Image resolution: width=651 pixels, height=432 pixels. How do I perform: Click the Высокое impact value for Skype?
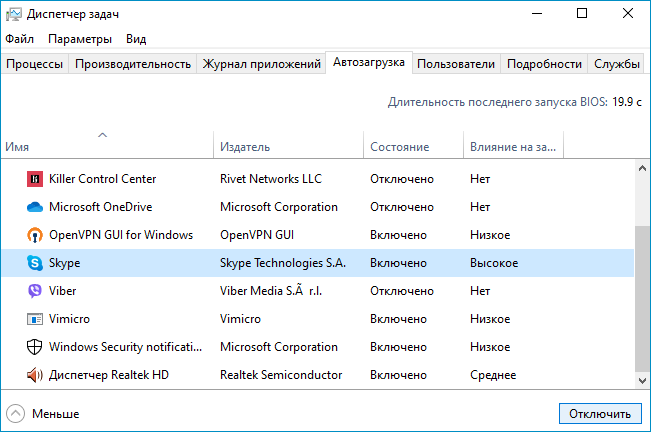click(494, 263)
